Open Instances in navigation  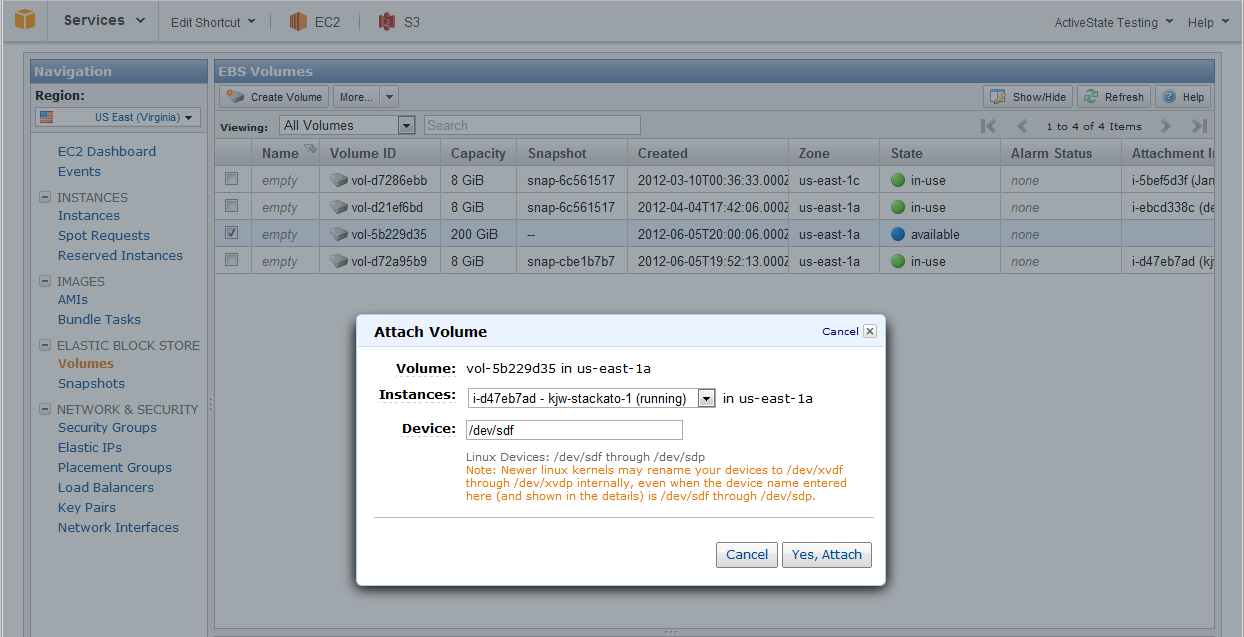[x=89, y=216]
